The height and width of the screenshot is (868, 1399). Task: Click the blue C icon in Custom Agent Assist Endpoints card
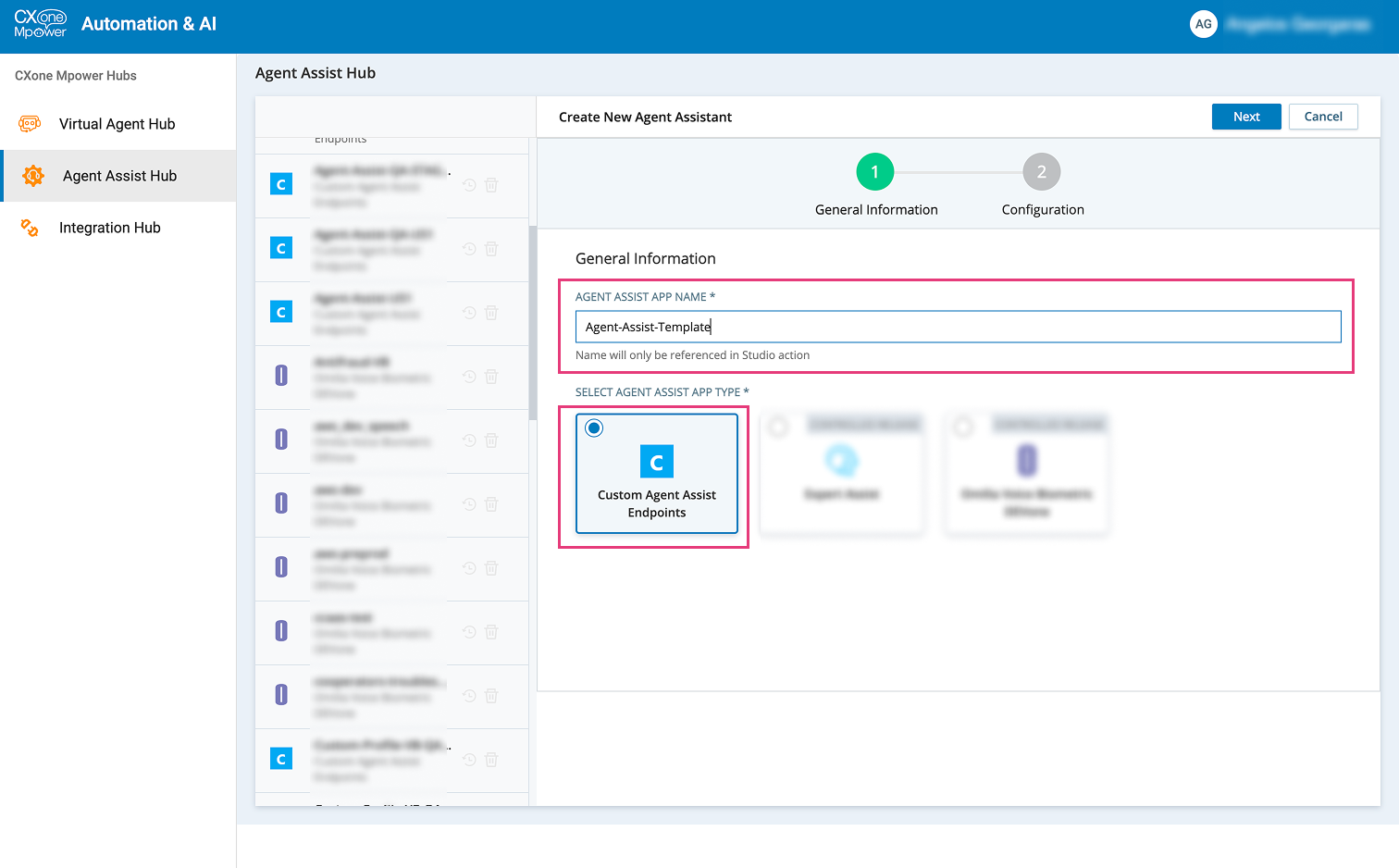[x=657, y=462]
